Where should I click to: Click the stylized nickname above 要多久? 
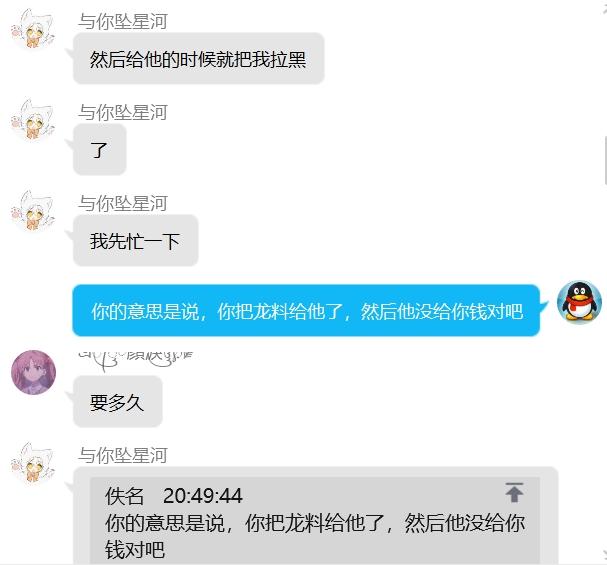pyautogui.click(x=135, y=360)
